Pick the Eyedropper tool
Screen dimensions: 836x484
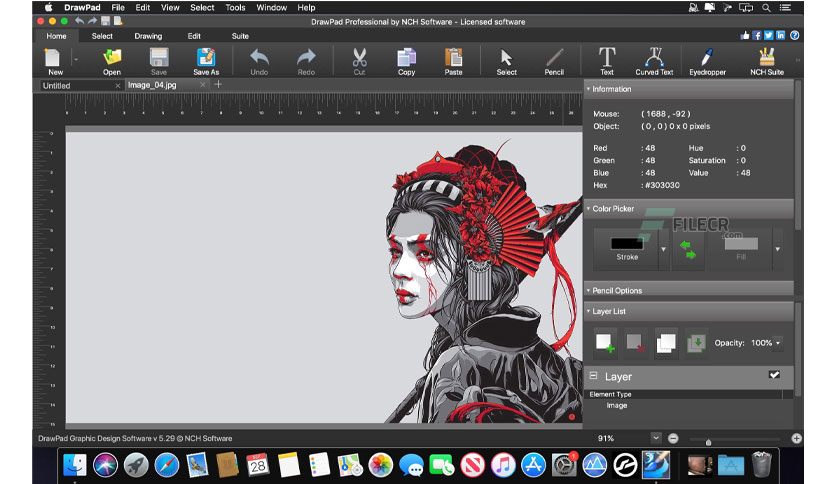(708, 61)
